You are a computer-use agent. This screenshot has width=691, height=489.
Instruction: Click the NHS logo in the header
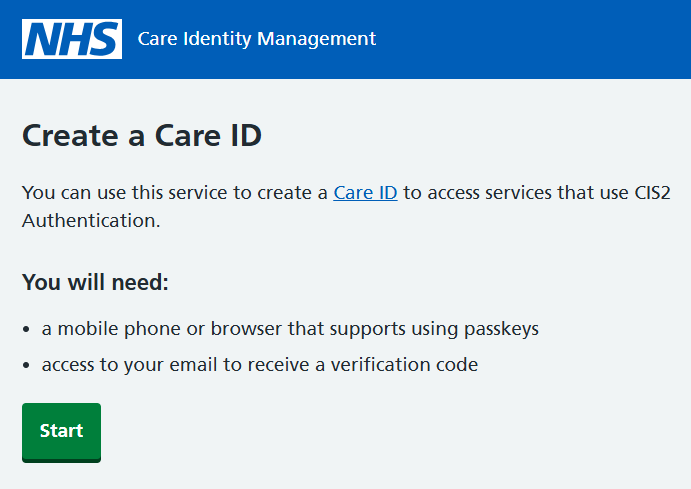click(72, 39)
